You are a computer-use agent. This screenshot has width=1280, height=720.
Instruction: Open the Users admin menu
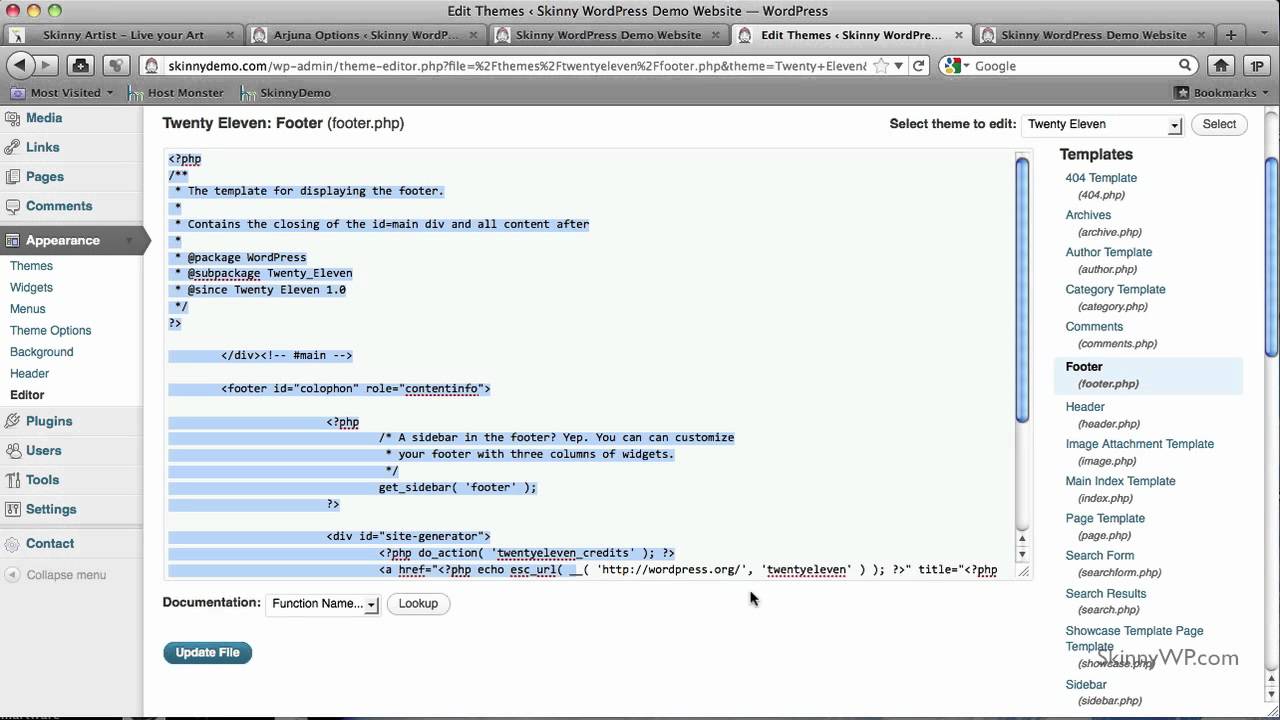pyautogui.click(x=44, y=451)
